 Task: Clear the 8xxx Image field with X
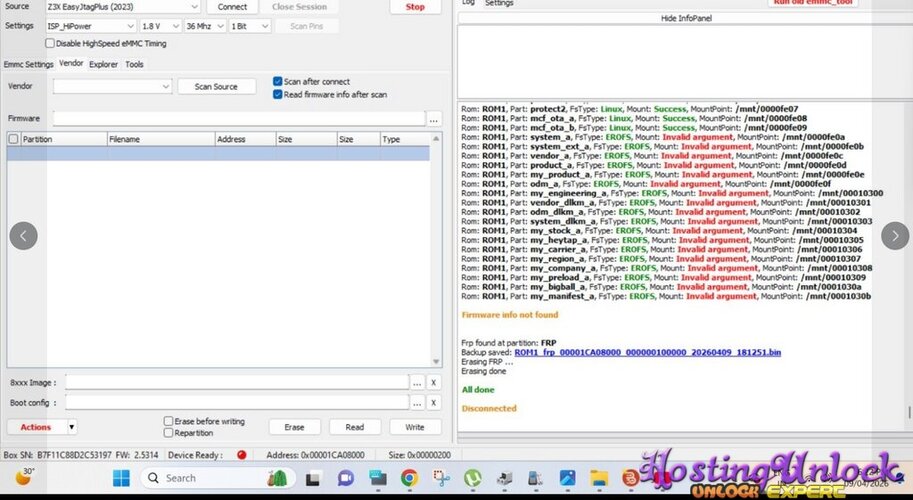pos(434,382)
